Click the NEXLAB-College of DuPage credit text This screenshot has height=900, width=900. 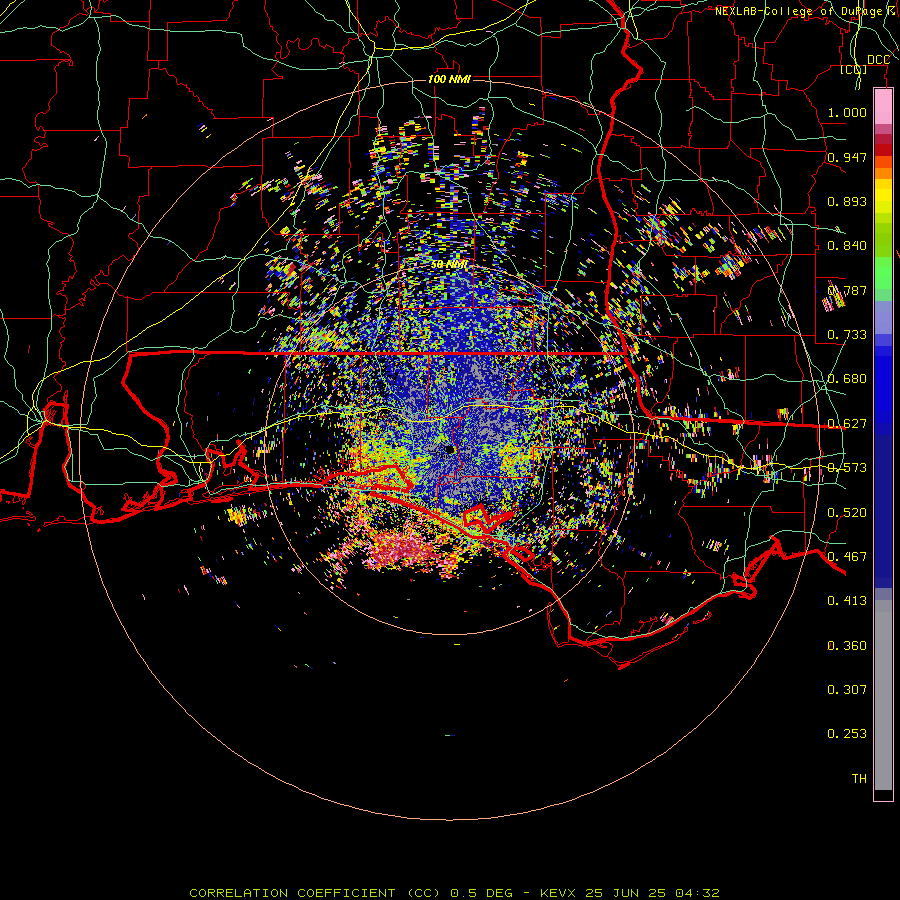click(806, 11)
